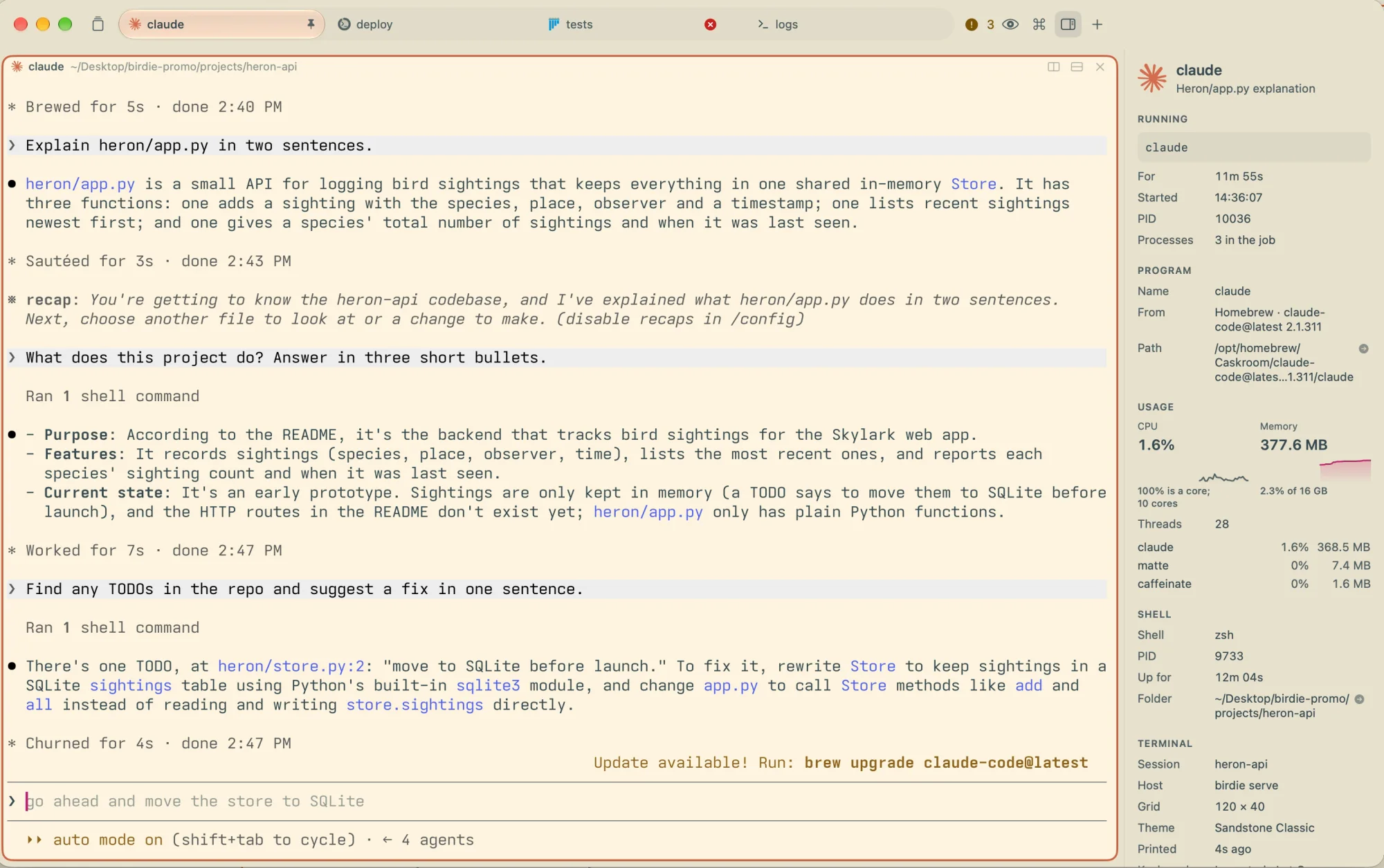The height and width of the screenshot is (868, 1384).
Task: Expand the 'Ran 1 shell command' under TODO question
Action: pos(112,628)
